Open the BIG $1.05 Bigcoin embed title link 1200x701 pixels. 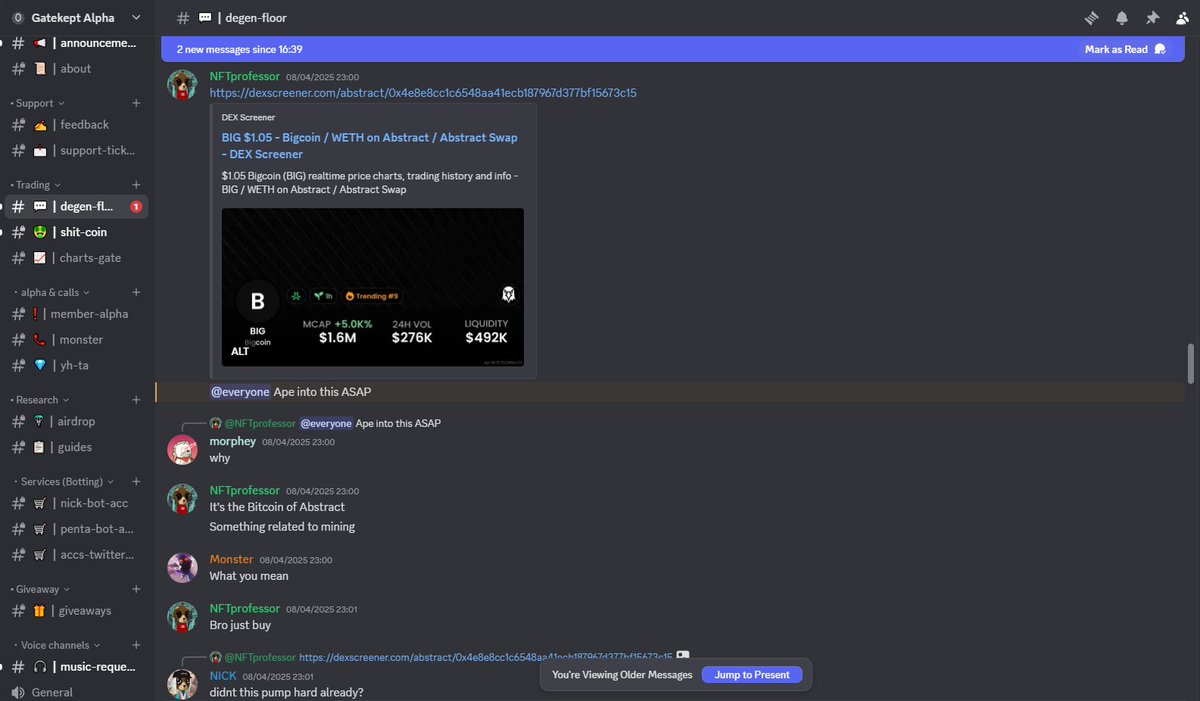pyautogui.click(x=370, y=146)
